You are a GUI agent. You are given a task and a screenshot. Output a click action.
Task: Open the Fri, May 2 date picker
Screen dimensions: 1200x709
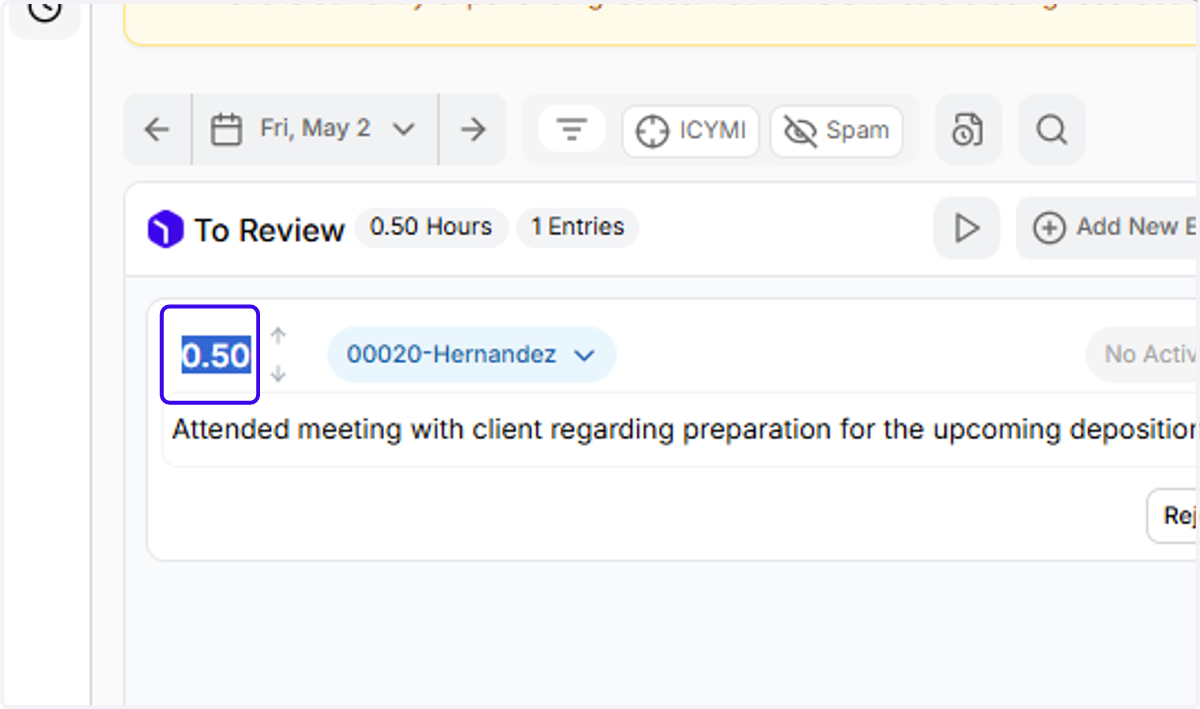pyautogui.click(x=315, y=129)
